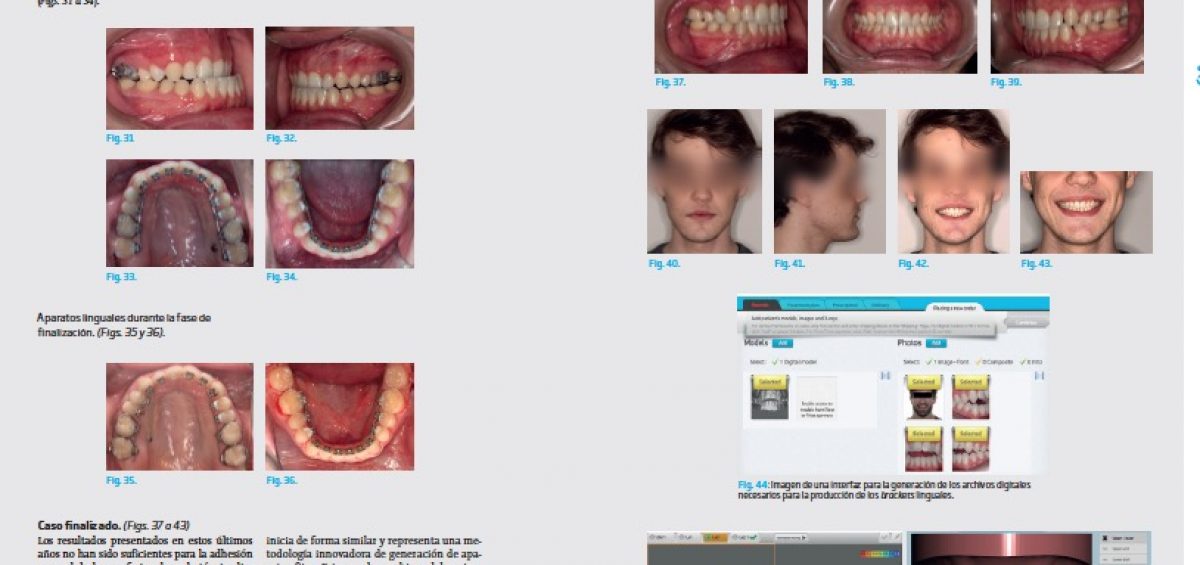Click the 'Fig. 40.' caption label
This screenshot has width=1200, height=565.
coord(664,263)
